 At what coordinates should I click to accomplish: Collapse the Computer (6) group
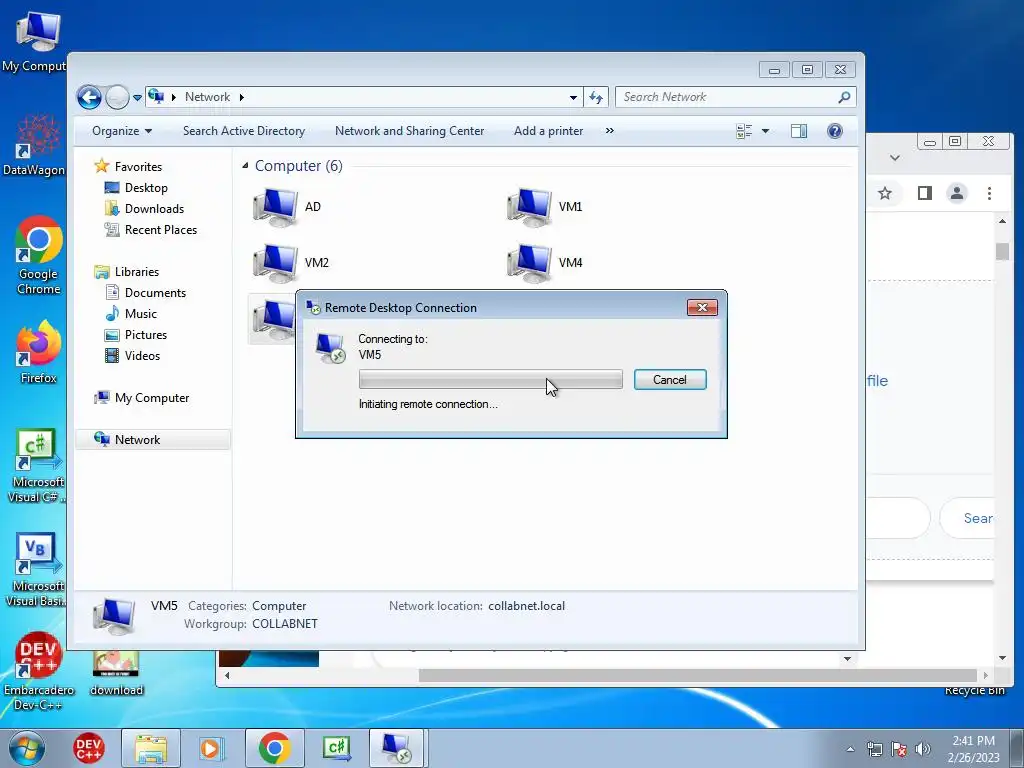(x=246, y=166)
